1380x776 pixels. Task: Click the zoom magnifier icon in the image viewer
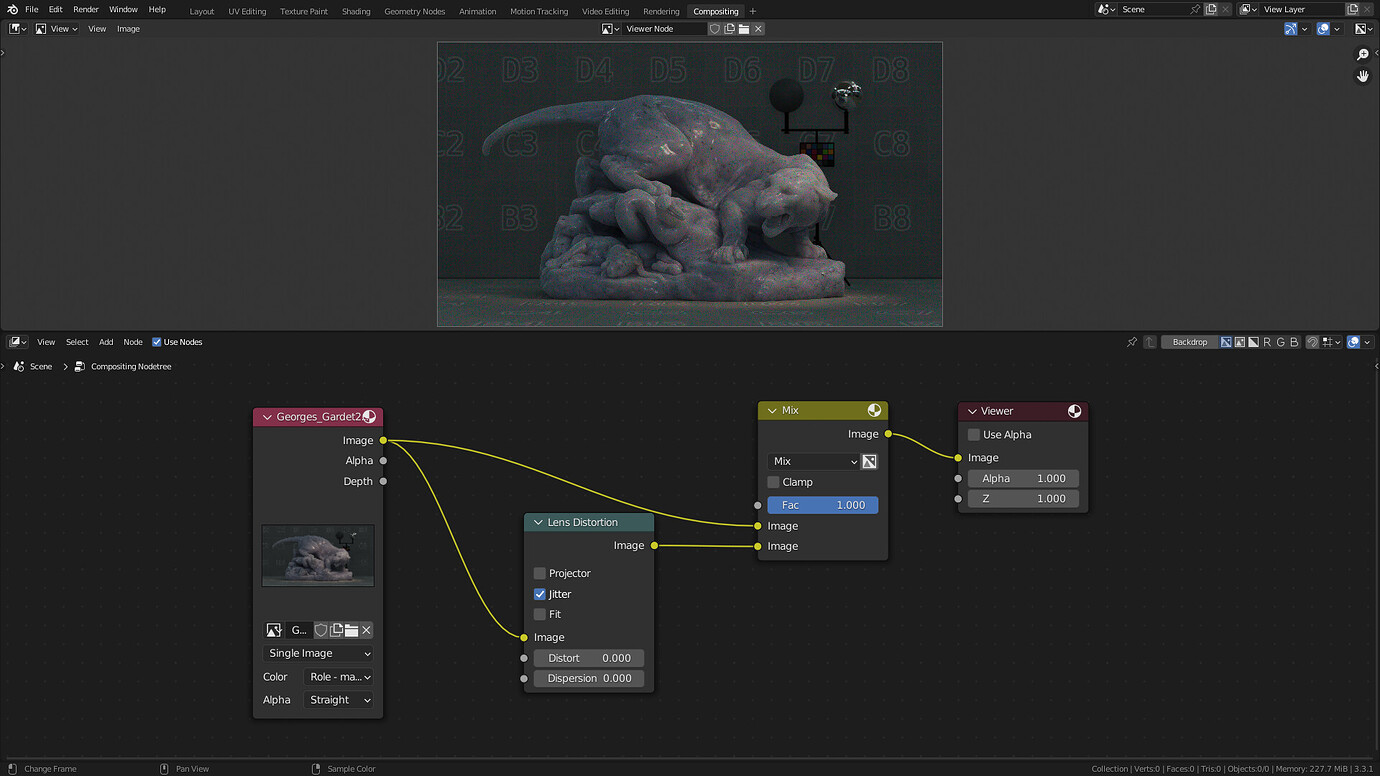[1362, 55]
